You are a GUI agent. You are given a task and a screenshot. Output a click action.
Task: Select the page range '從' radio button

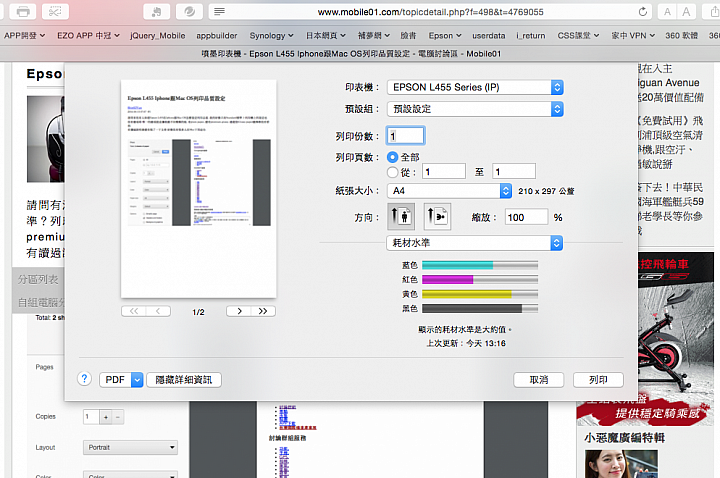tap(392, 172)
